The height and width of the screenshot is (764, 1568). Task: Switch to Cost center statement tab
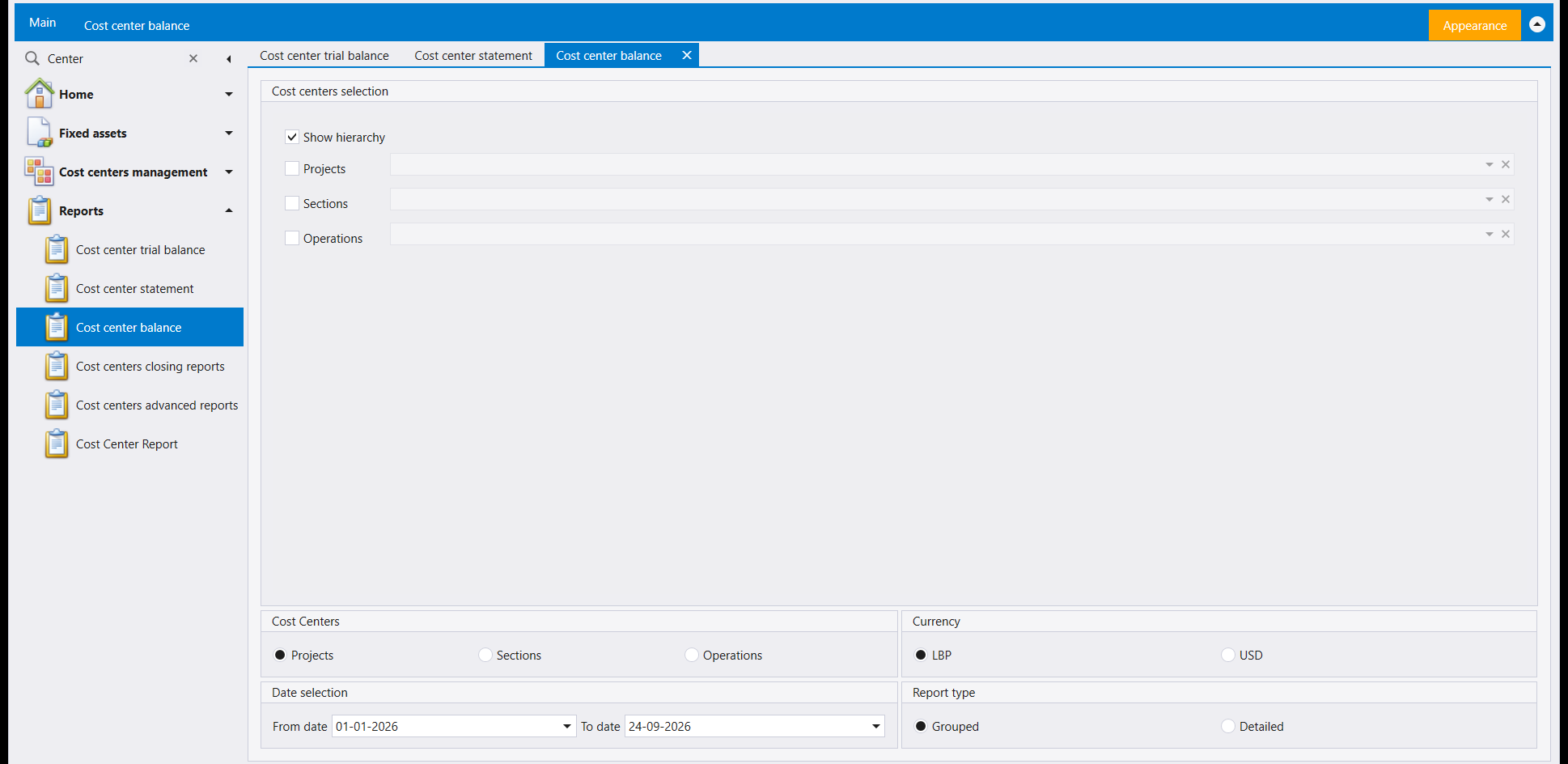click(x=473, y=55)
